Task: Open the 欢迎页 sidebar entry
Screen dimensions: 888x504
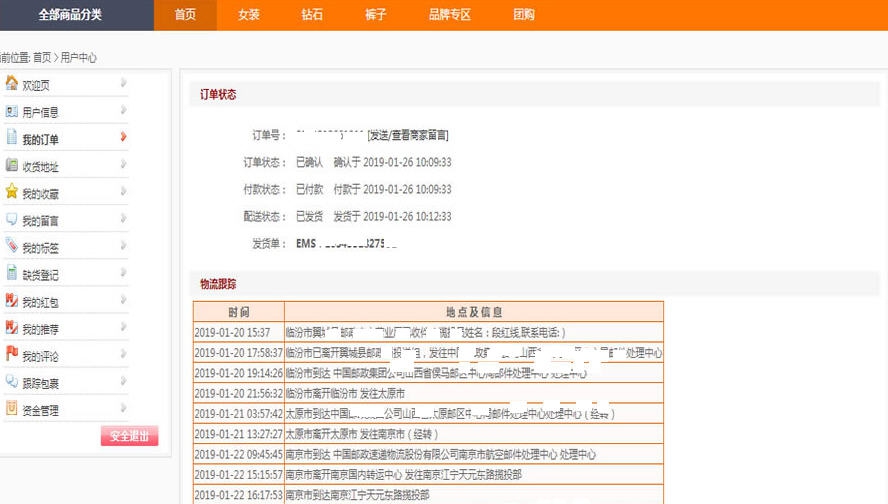Action: click(36, 86)
